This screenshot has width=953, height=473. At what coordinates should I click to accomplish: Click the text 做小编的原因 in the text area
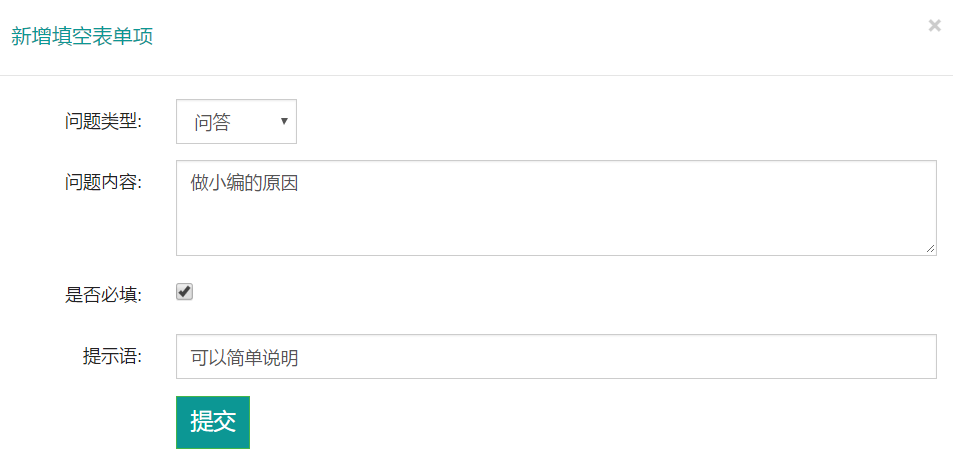pos(245,184)
